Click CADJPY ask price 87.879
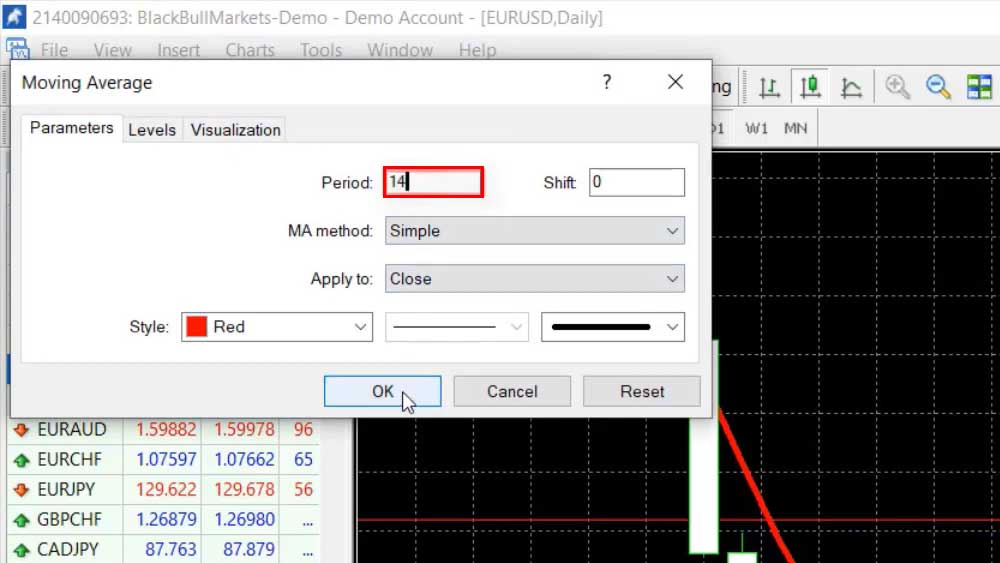The image size is (1000, 563). click(x=249, y=550)
